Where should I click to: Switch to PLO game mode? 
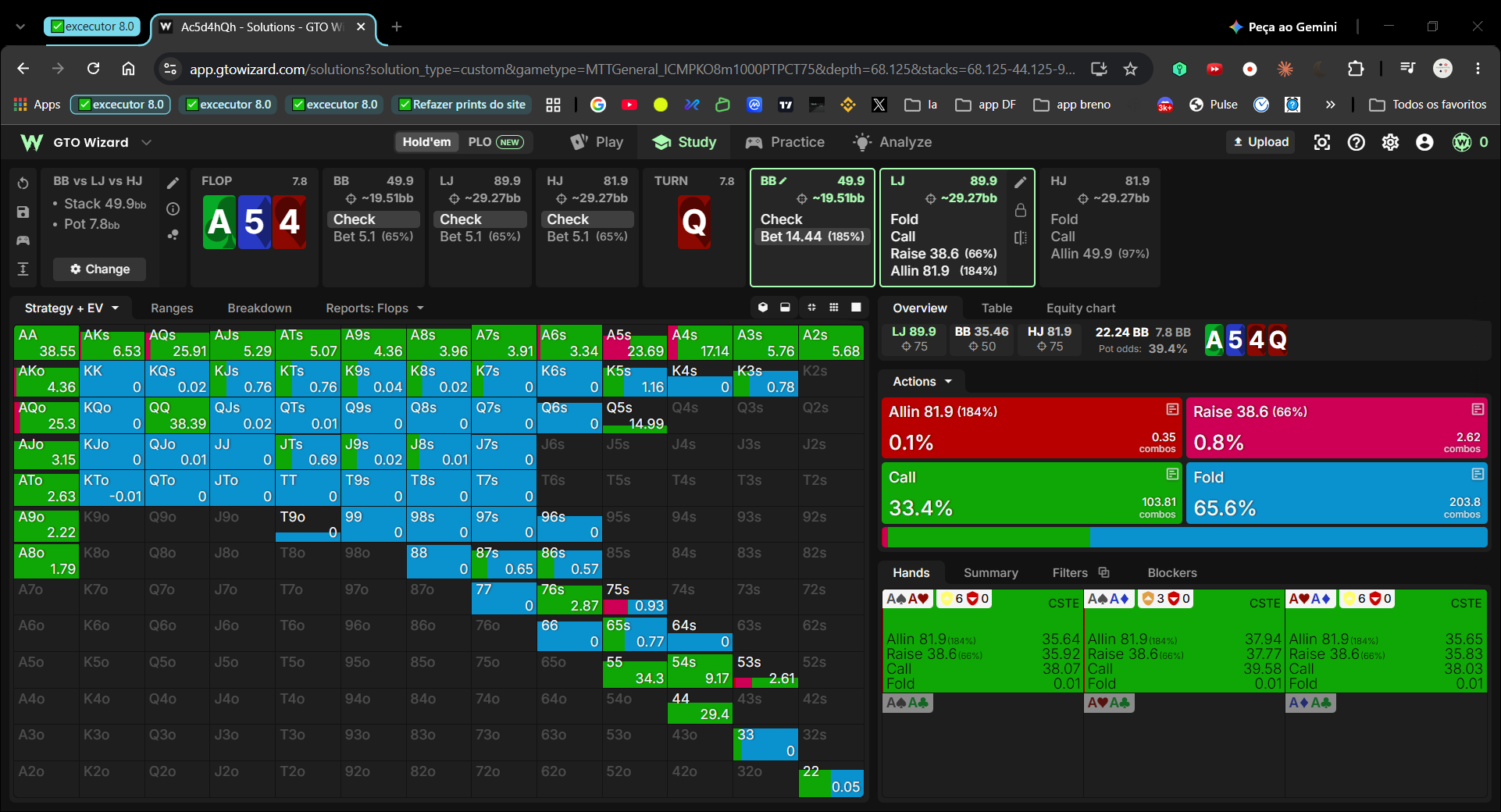point(495,142)
